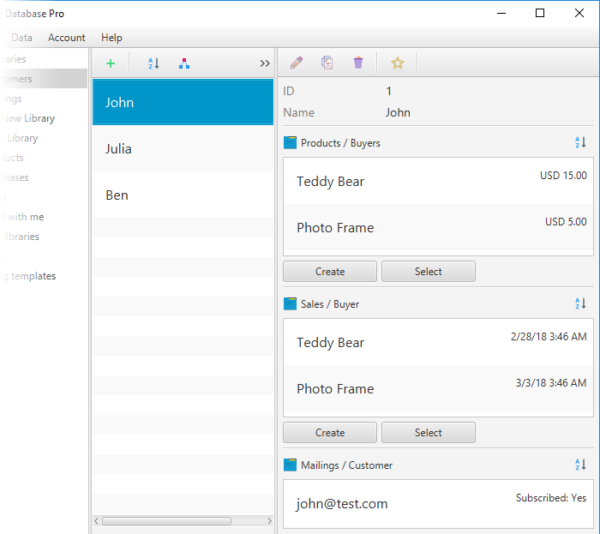This screenshot has width=600, height=534.
Task: Click the Mailings / Customer library icon
Action: (290, 465)
